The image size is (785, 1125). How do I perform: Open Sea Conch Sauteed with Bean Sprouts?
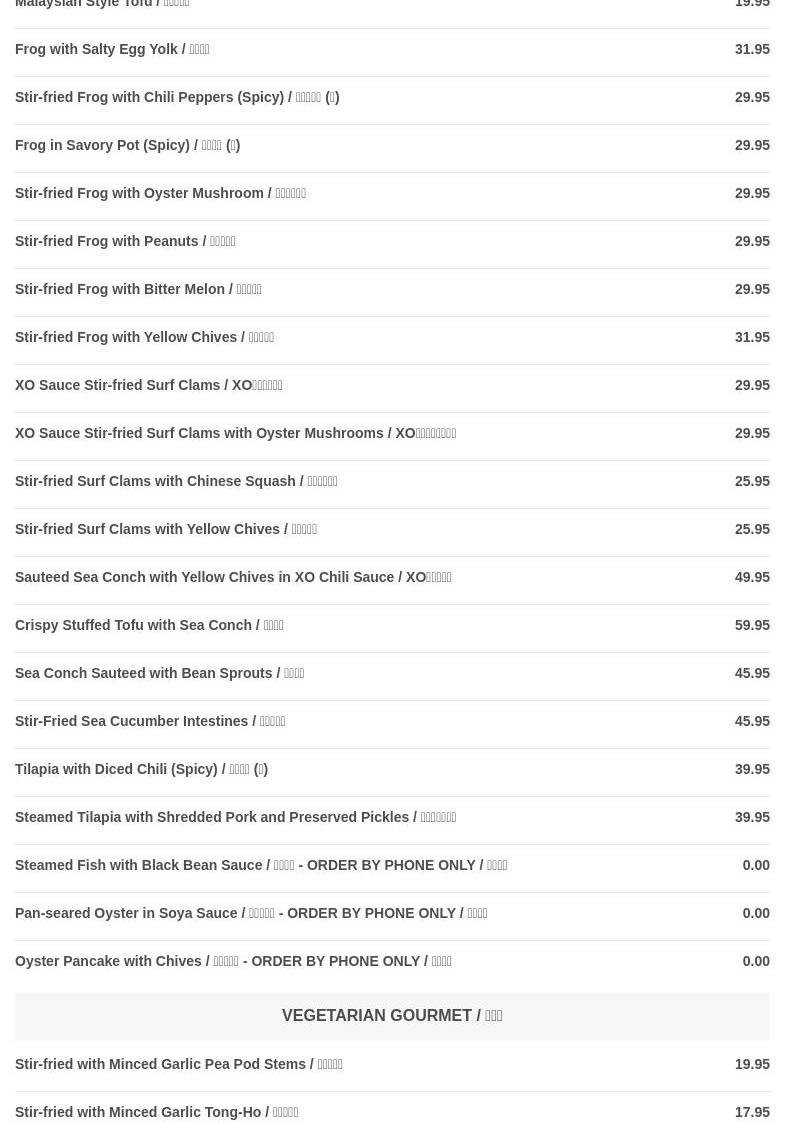[x=392, y=674]
